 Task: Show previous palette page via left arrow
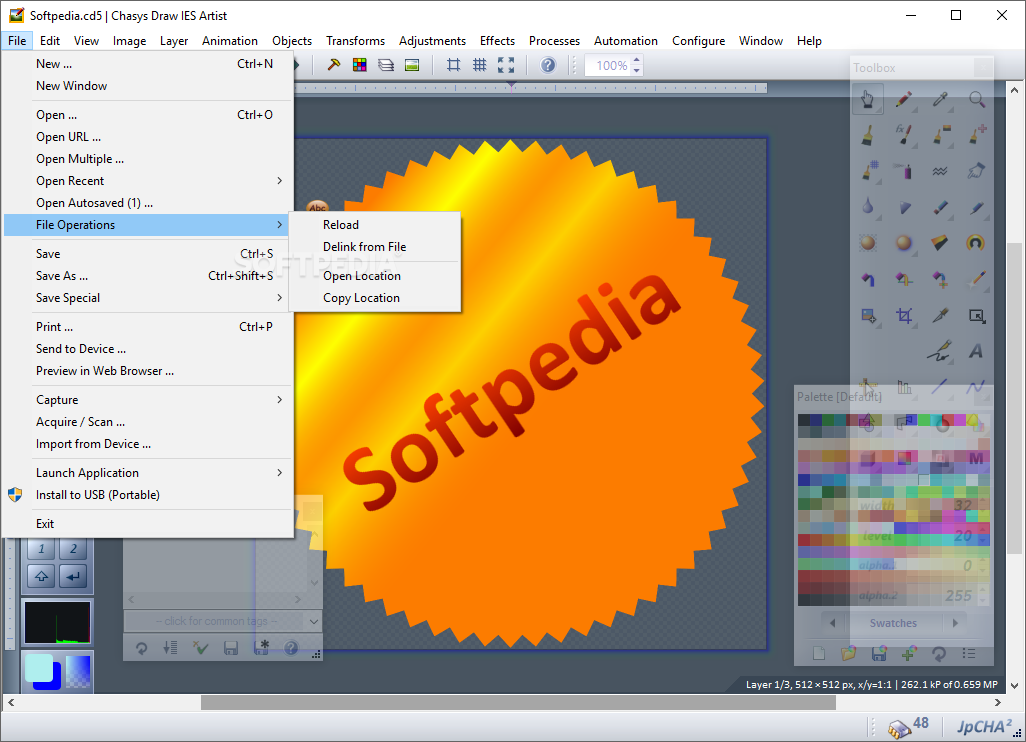pos(832,623)
